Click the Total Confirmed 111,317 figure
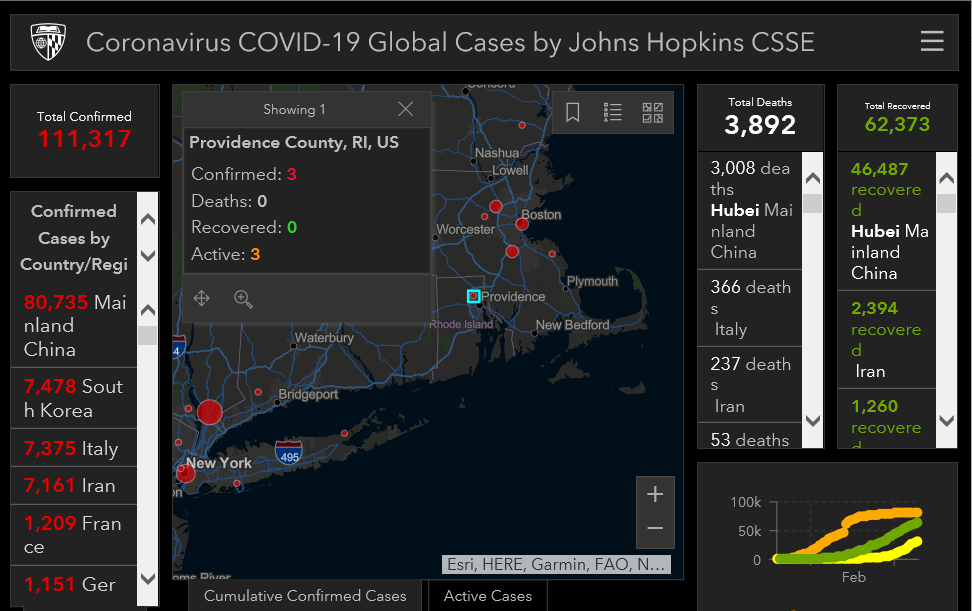The width and height of the screenshot is (972, 611). click(x=84, y=139)
